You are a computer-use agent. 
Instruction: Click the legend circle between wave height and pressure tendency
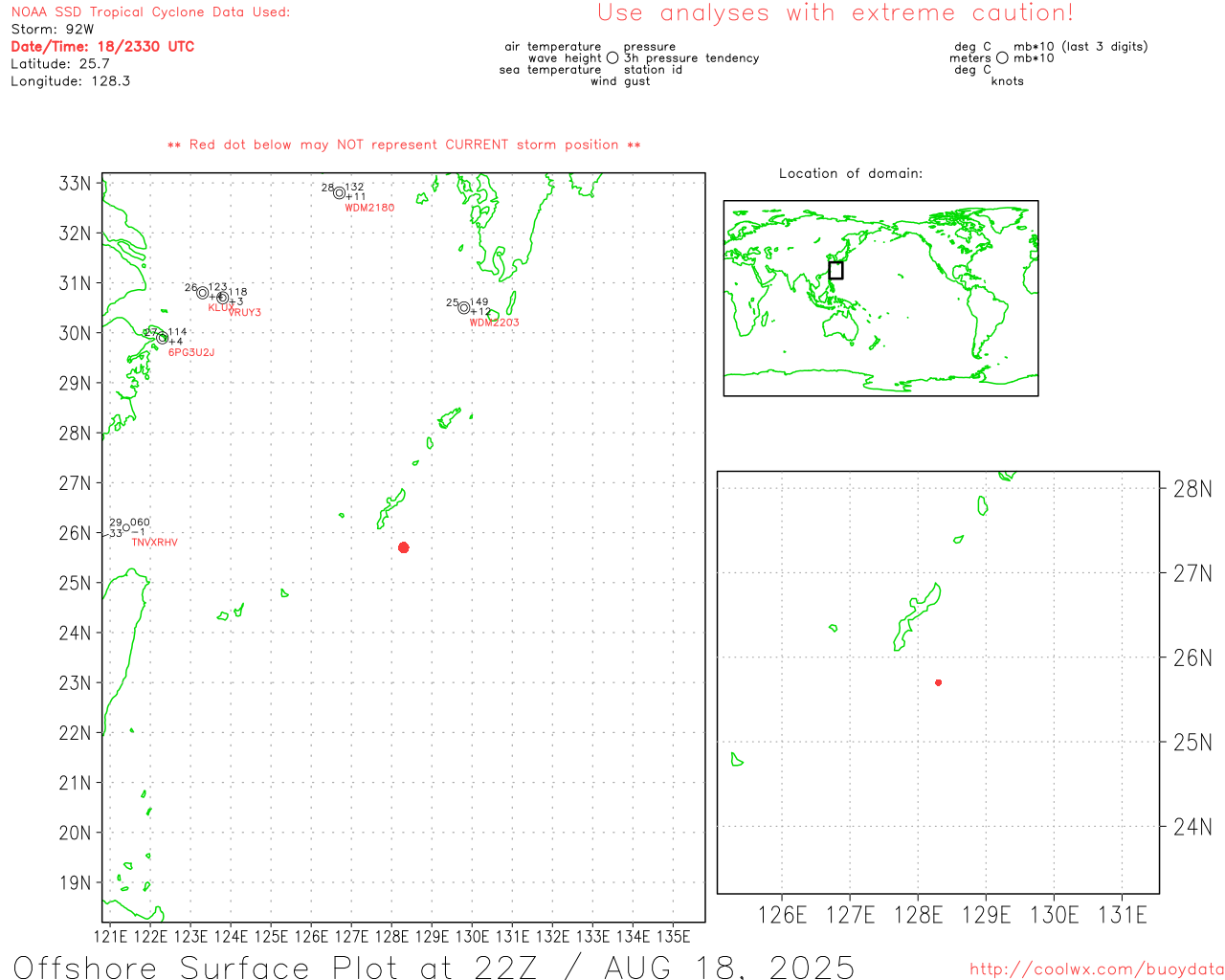612,58
